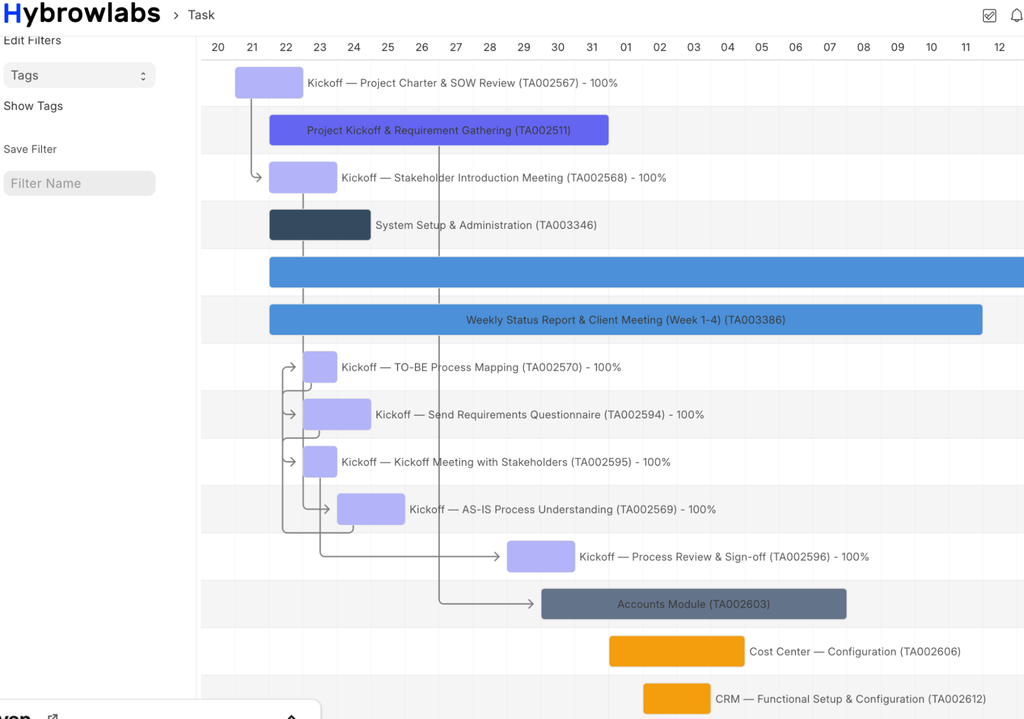The height and width of the screenshot is (719, 1024).
Task: Click date 10 in the timeline header
Action: [x=931, y=47]
